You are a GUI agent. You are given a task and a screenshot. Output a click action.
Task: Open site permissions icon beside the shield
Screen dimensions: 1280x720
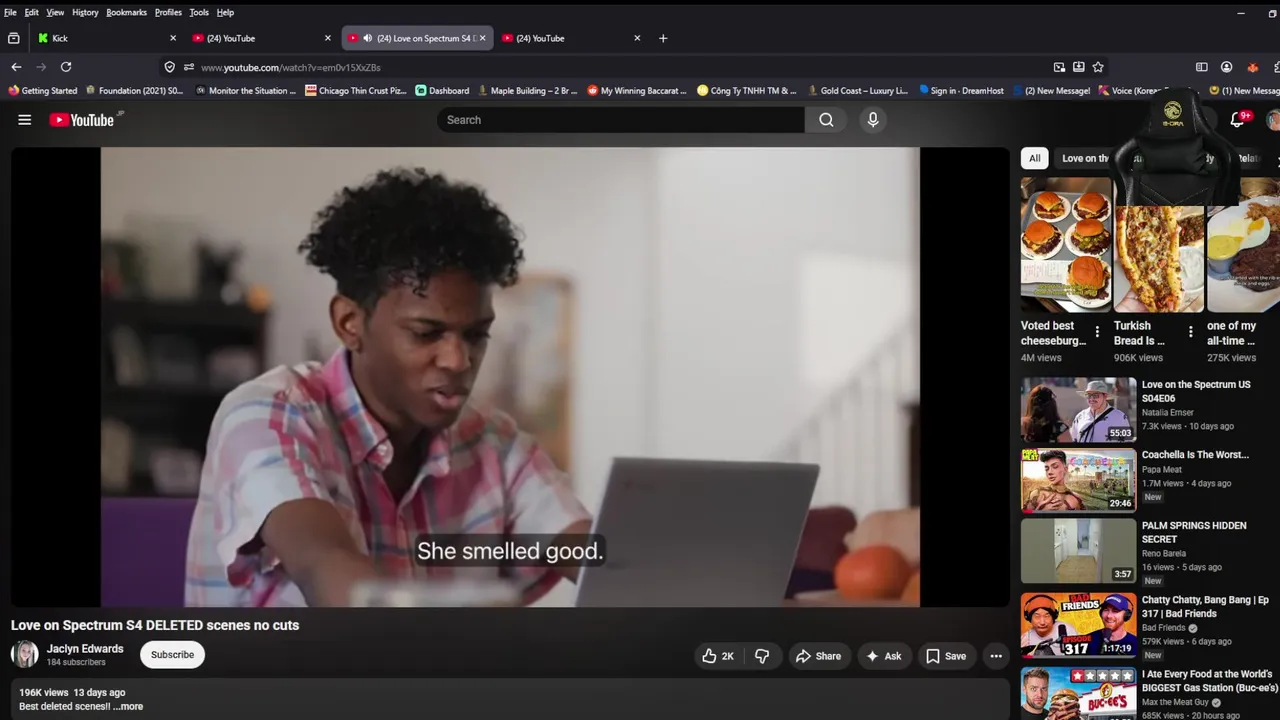point(188,67)
